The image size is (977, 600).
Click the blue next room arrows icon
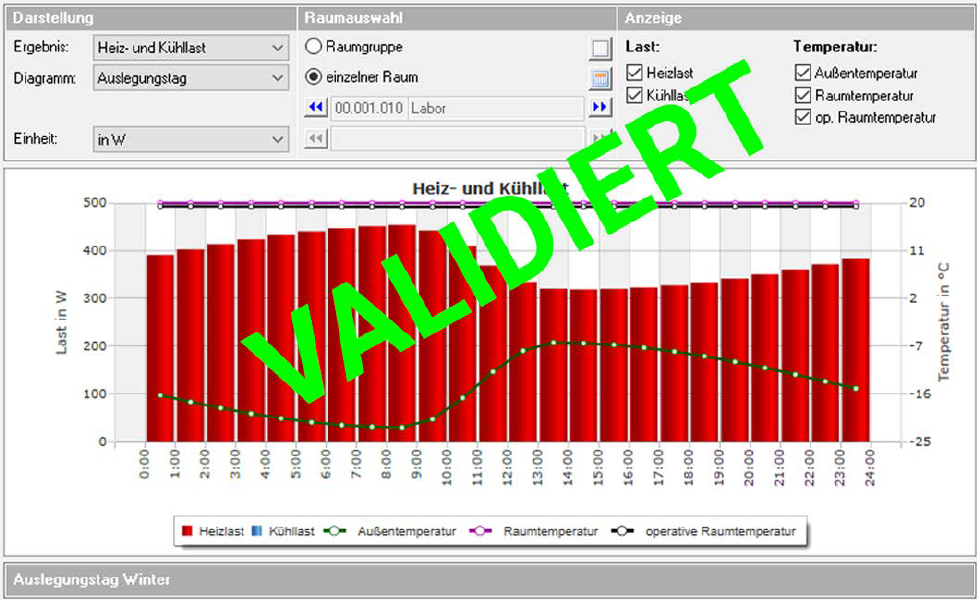coord(600,107)
